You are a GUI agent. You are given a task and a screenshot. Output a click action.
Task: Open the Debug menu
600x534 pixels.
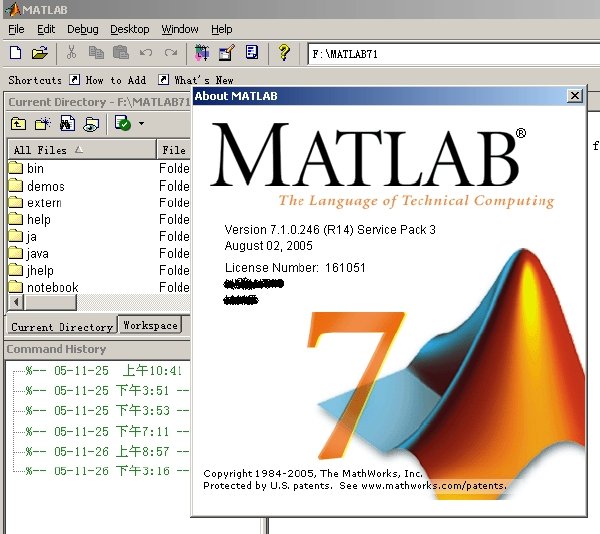pyautogui.click(x=83, y=29)
